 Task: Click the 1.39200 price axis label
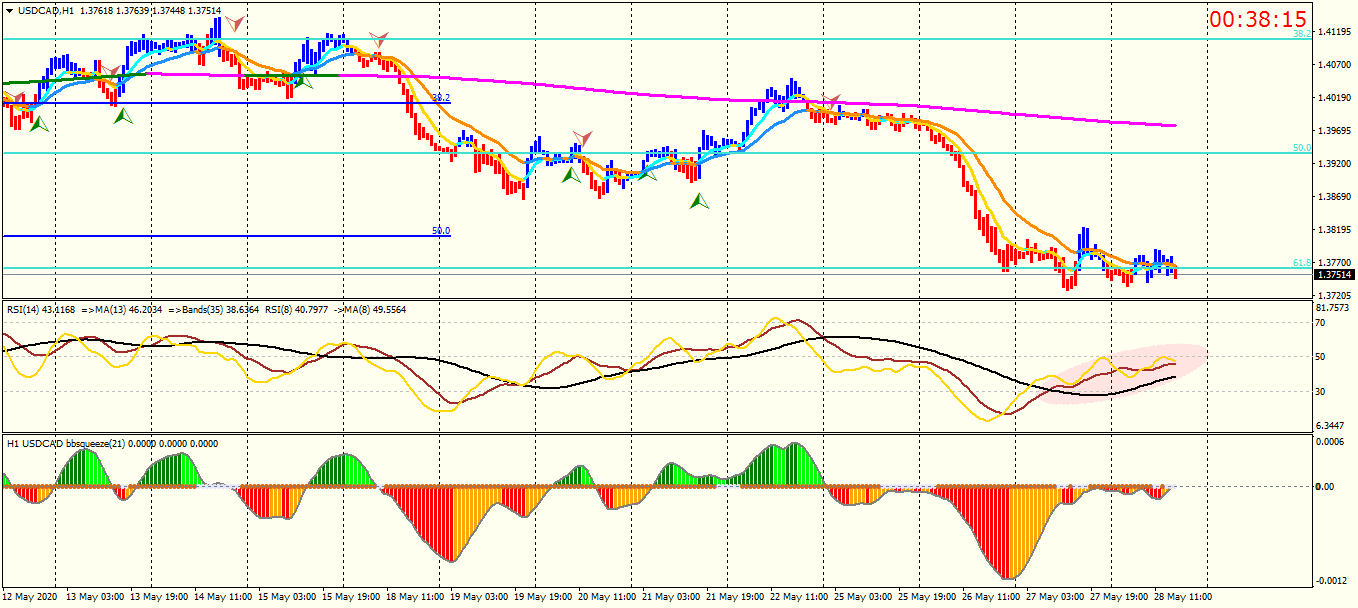pos(1334,164)
